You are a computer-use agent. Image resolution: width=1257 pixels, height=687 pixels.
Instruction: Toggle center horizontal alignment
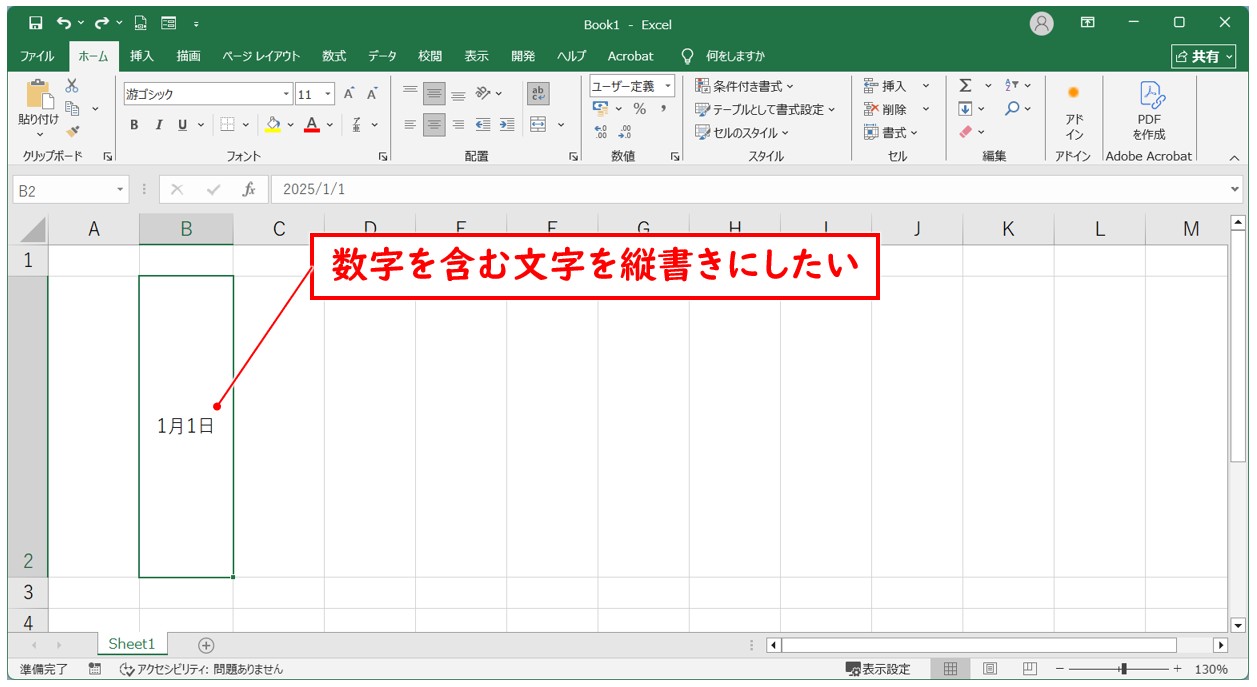coord(434,125)
